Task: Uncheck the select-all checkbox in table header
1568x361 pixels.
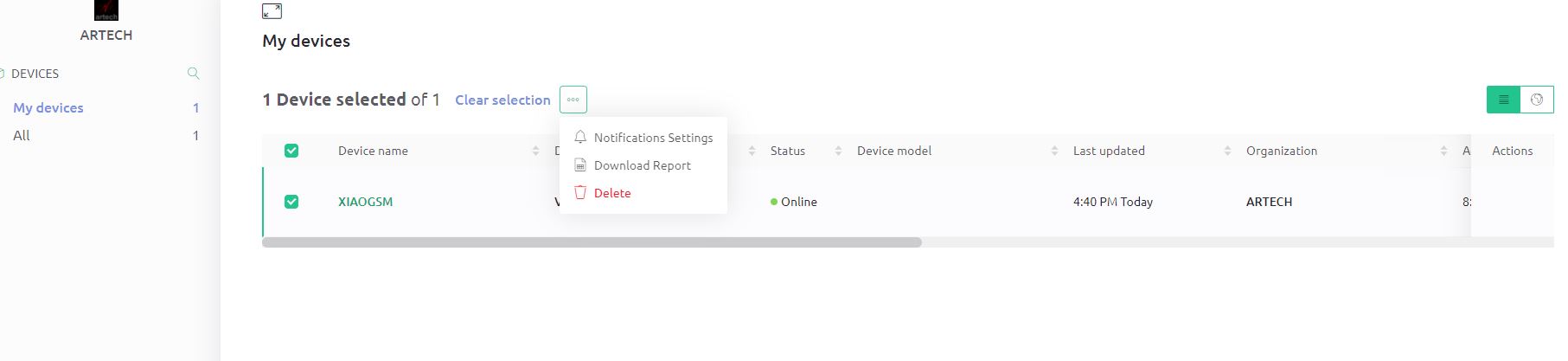Action: [x=291, y=151]
